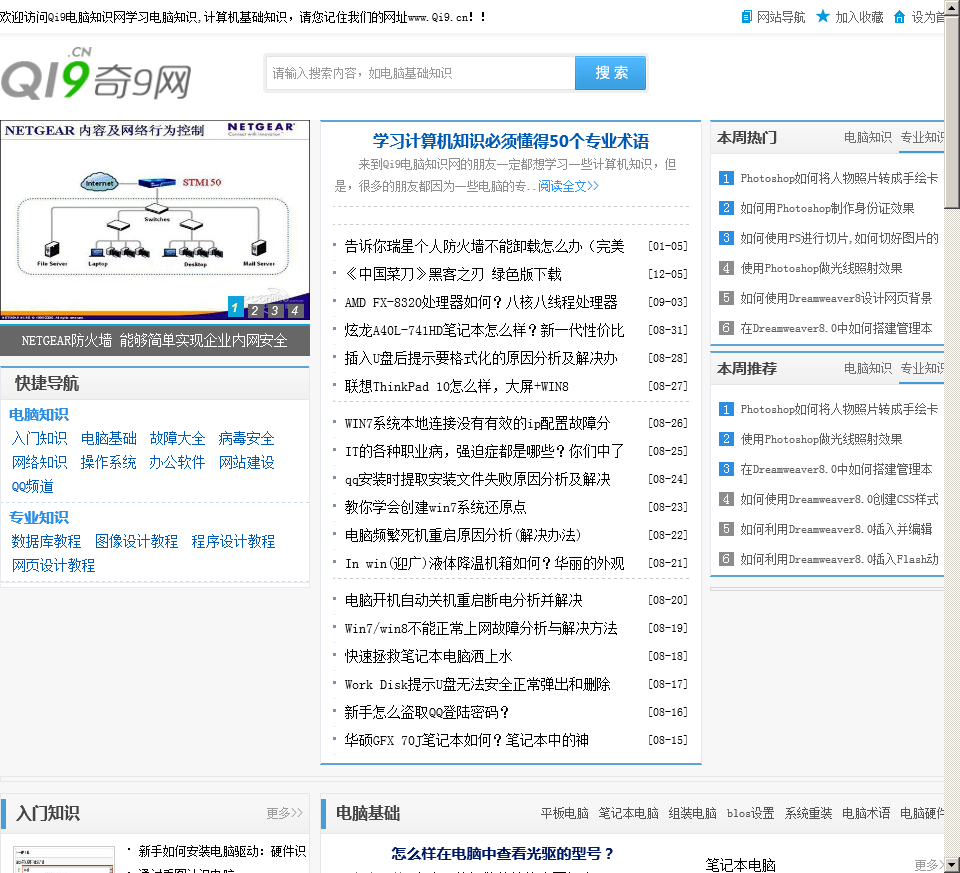Screen dimensions: 960x873
Task: Open 新手怎么盗取QQ登陆密码 article
Action: 426,713
